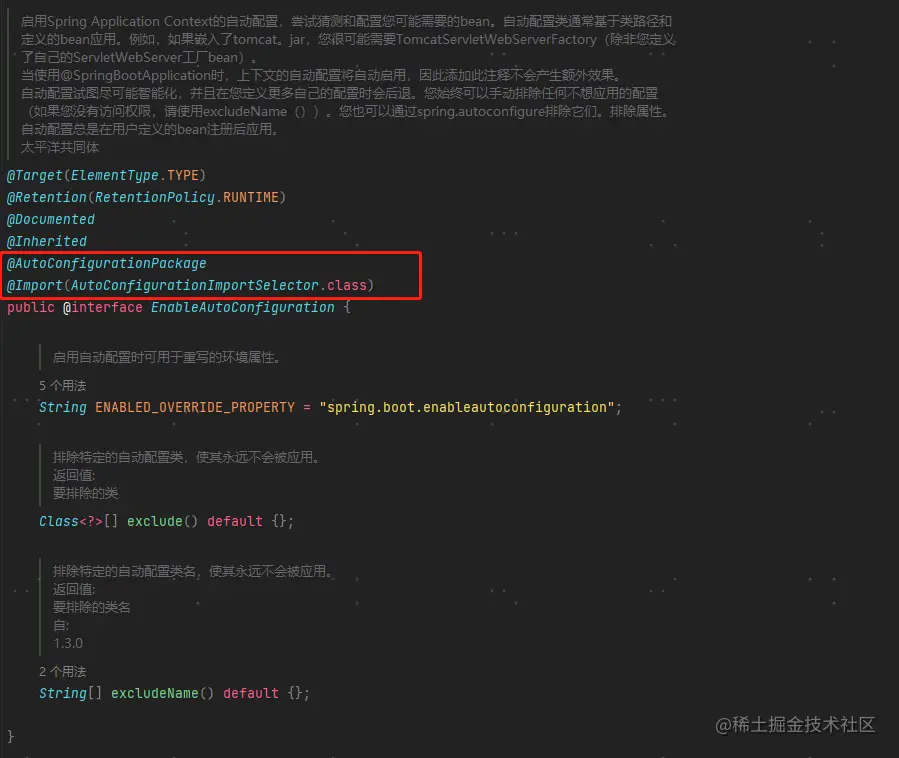Click the closing brace of the interface
The height and width of the screenshot is (758, 899).
(10, 737)
